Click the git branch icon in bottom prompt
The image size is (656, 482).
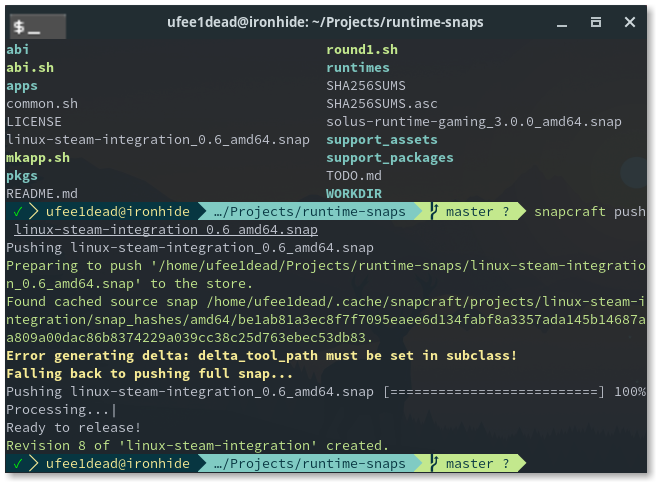[435, 463]
